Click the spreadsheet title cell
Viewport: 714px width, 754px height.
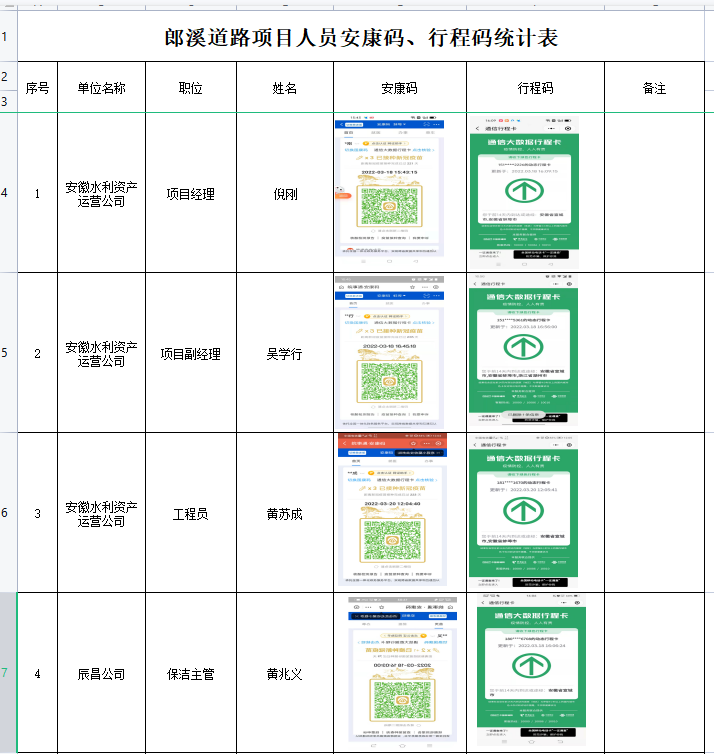pos(361,38)
